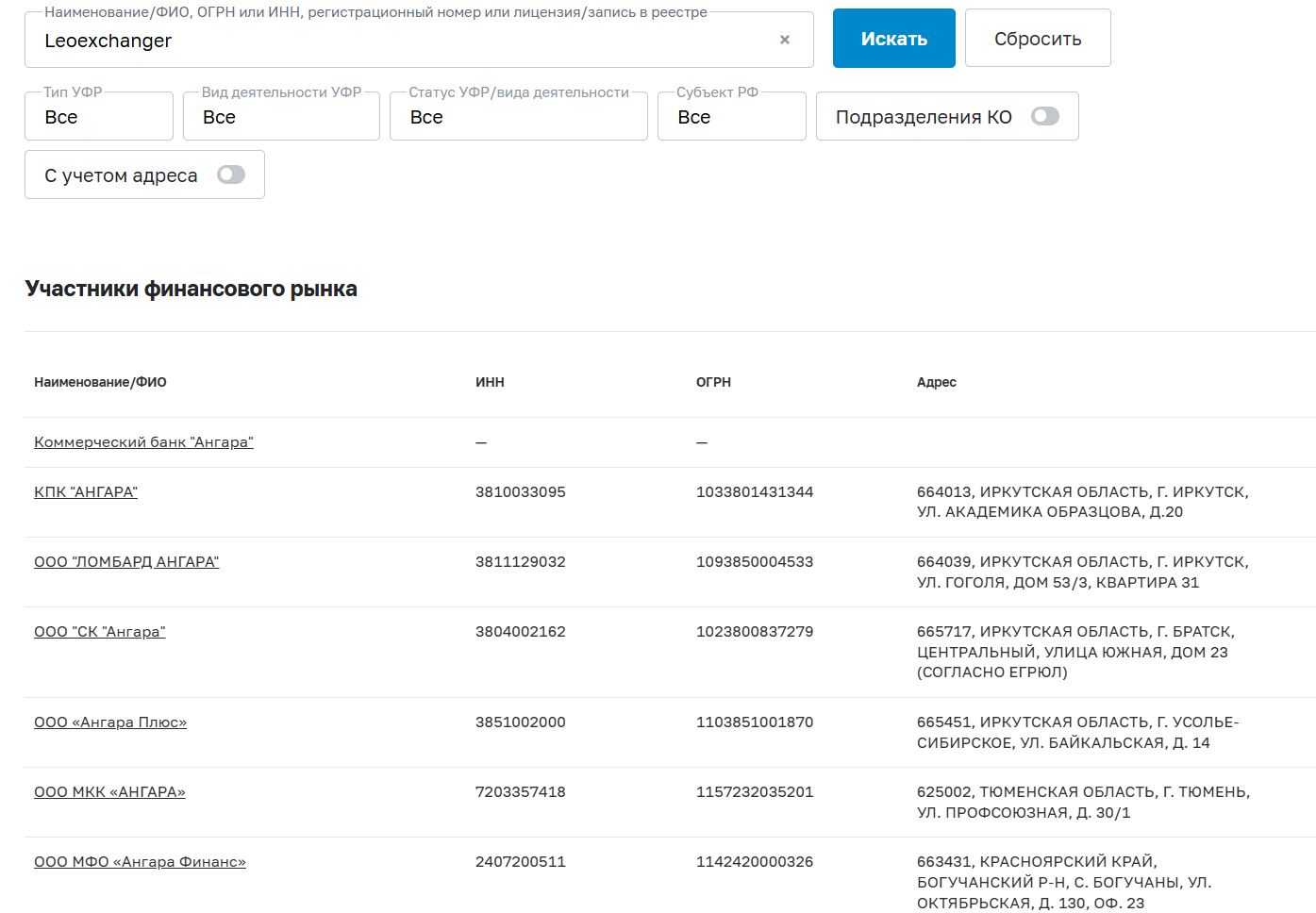Click the search input containing Leoexchanger
This screenshot has width=1316, height=913.
point(396,41)
